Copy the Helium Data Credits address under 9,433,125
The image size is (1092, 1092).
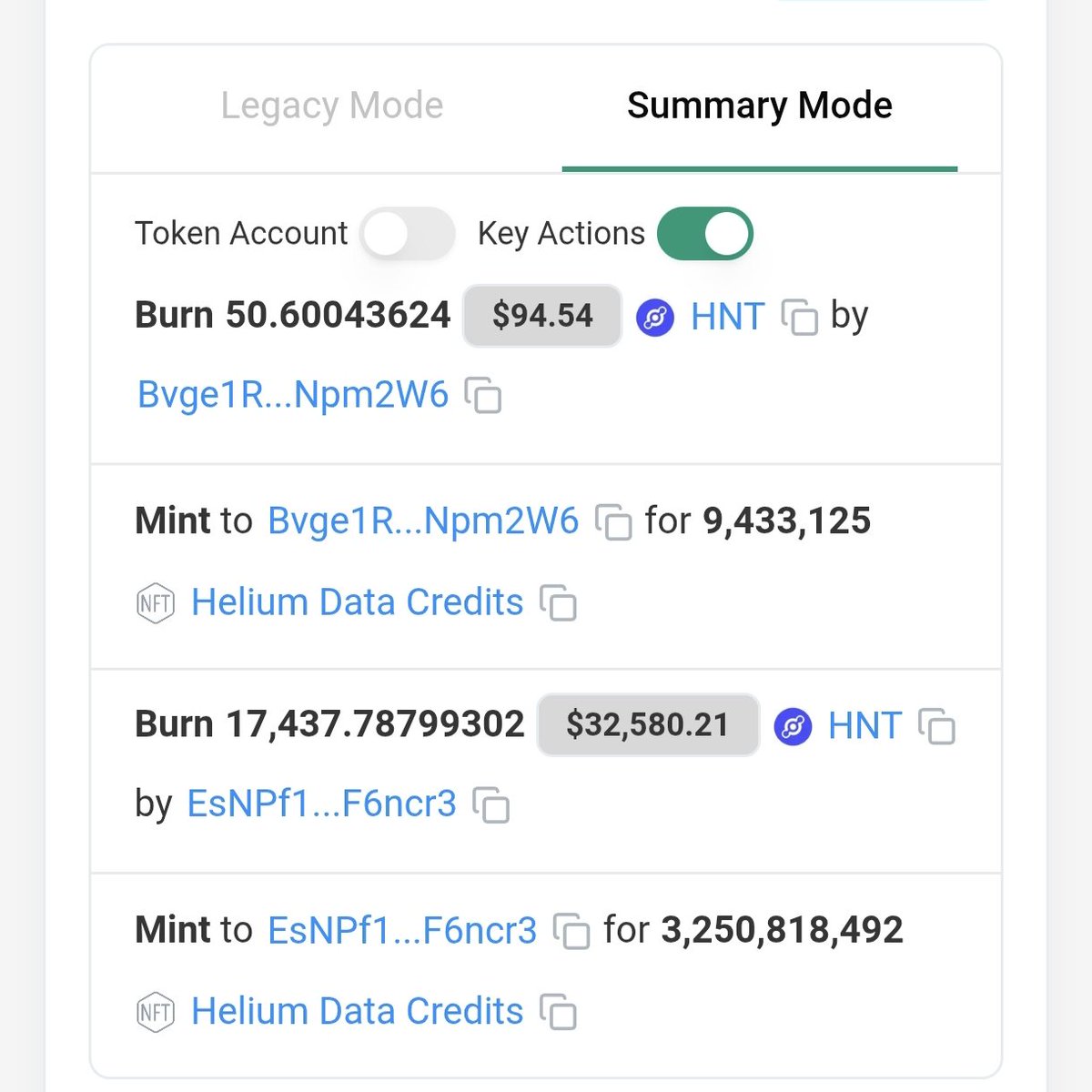[559, 602]
